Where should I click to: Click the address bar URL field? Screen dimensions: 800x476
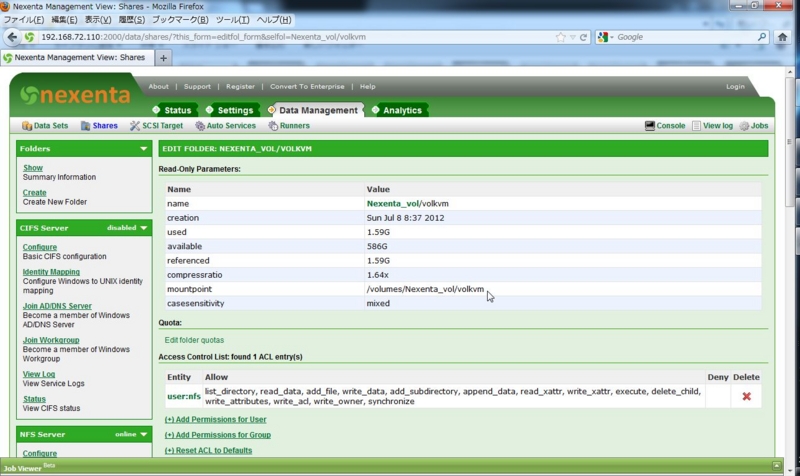[x=296, y=37]
